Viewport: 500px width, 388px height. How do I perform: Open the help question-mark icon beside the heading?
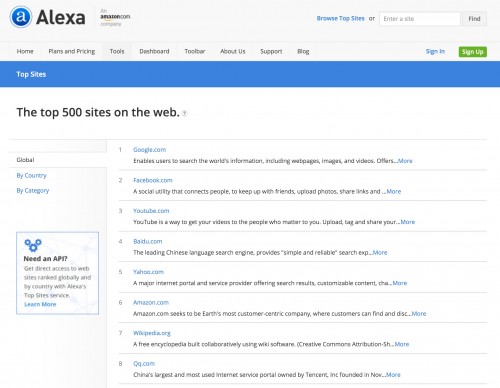pyautogui.click(x=185, y=113)
